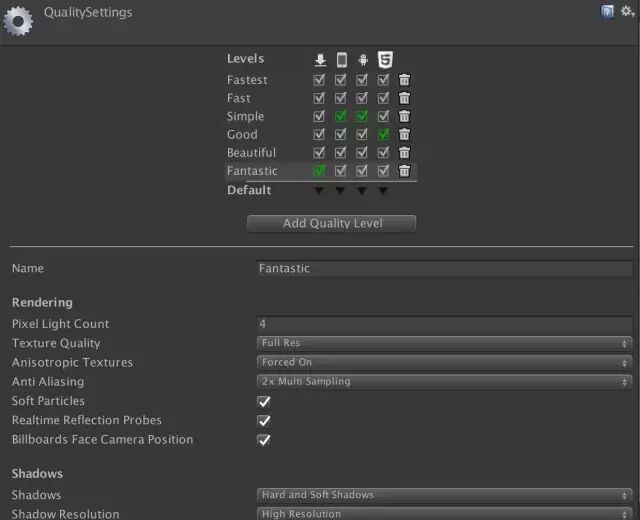640x520 pixels.
Task: Delete the Fastest quality level
Action: [404, 80]
